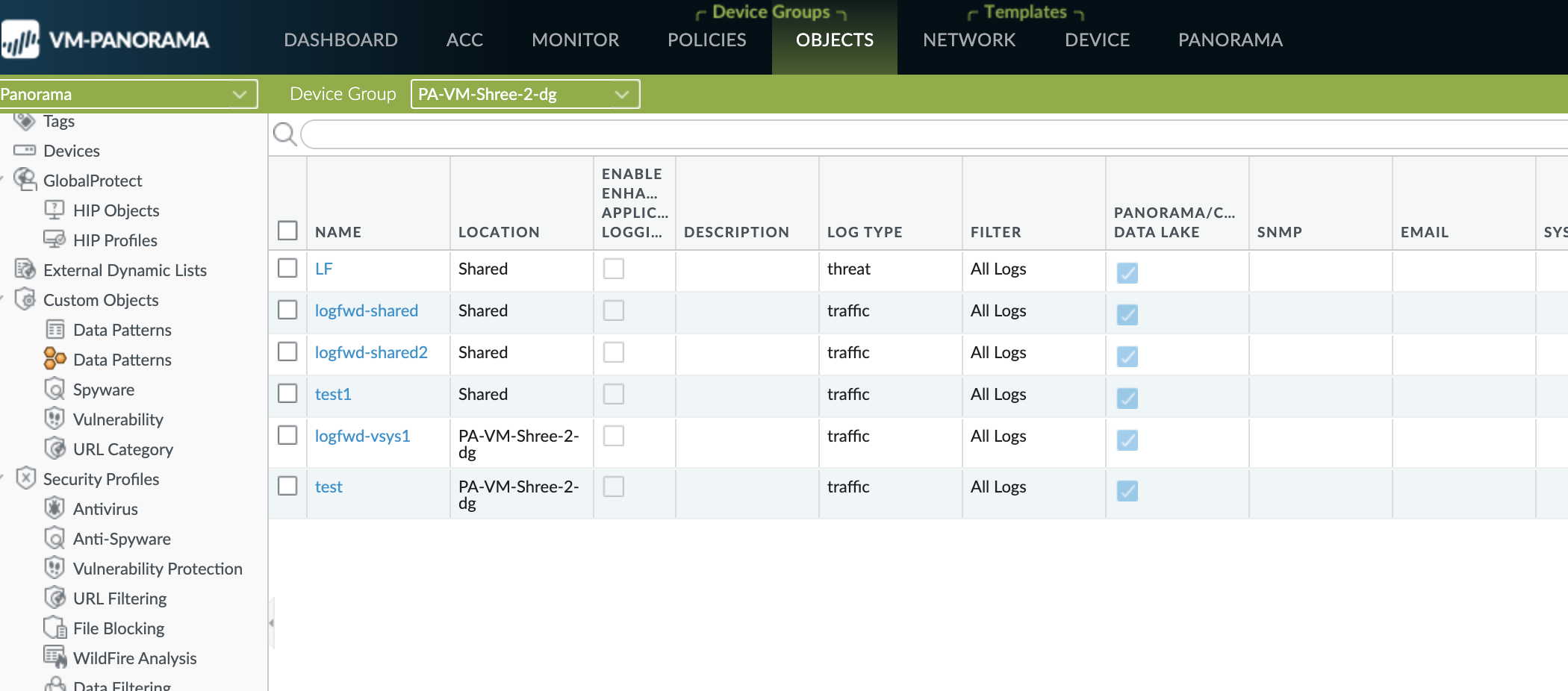Viewport: 1568px width, 691px height.
Task: Open the logfwd-vsys1 profile link
Action: point(362,436)
